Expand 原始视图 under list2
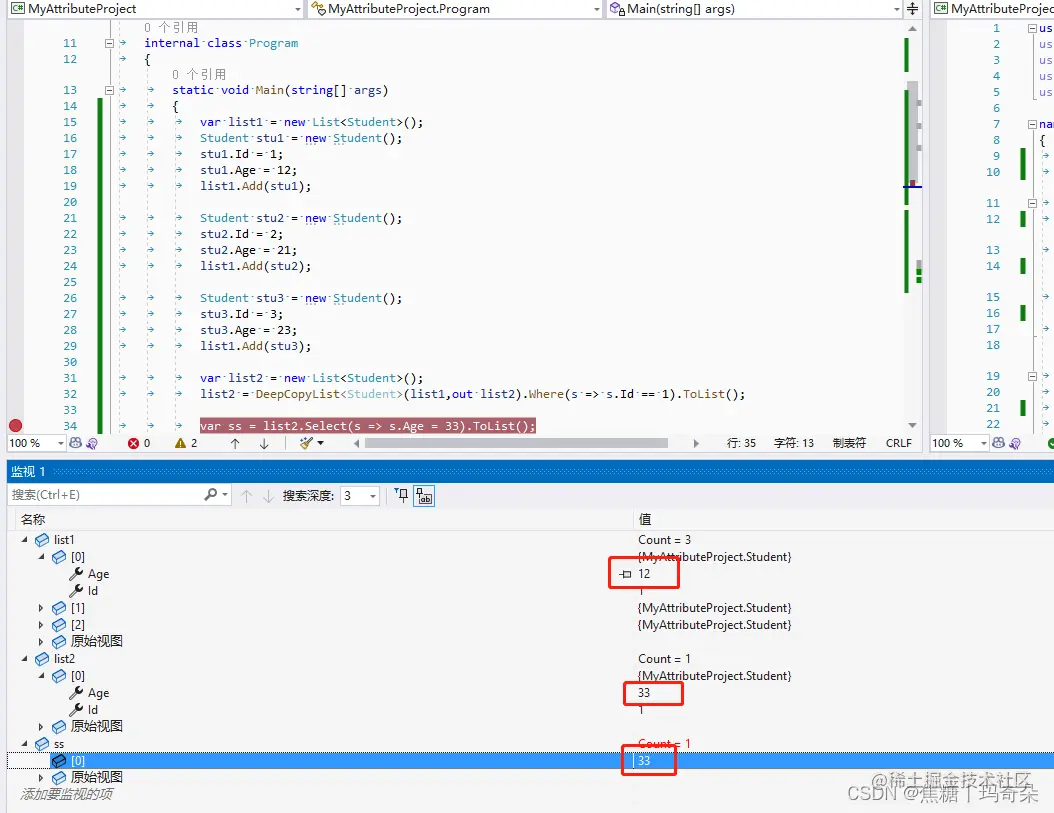This screenshot has height=813, width=1054. [x=41, y=726]
